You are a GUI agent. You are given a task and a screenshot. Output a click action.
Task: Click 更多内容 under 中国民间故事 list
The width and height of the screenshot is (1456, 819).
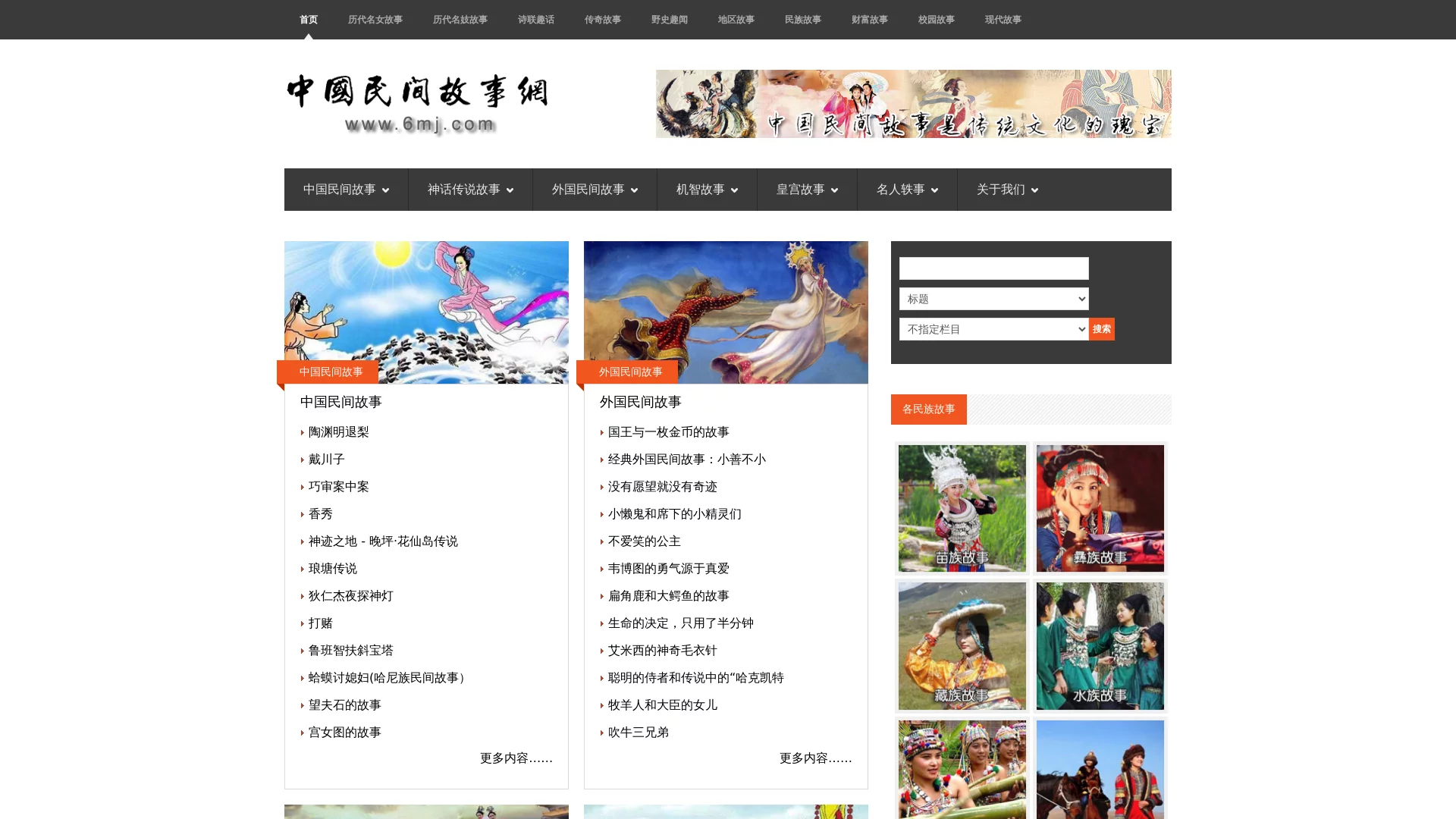point(516,758)
